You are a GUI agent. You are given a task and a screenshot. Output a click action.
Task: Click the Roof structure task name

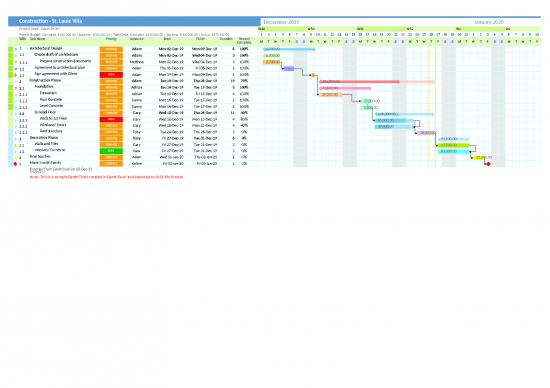tap(51, 131)
